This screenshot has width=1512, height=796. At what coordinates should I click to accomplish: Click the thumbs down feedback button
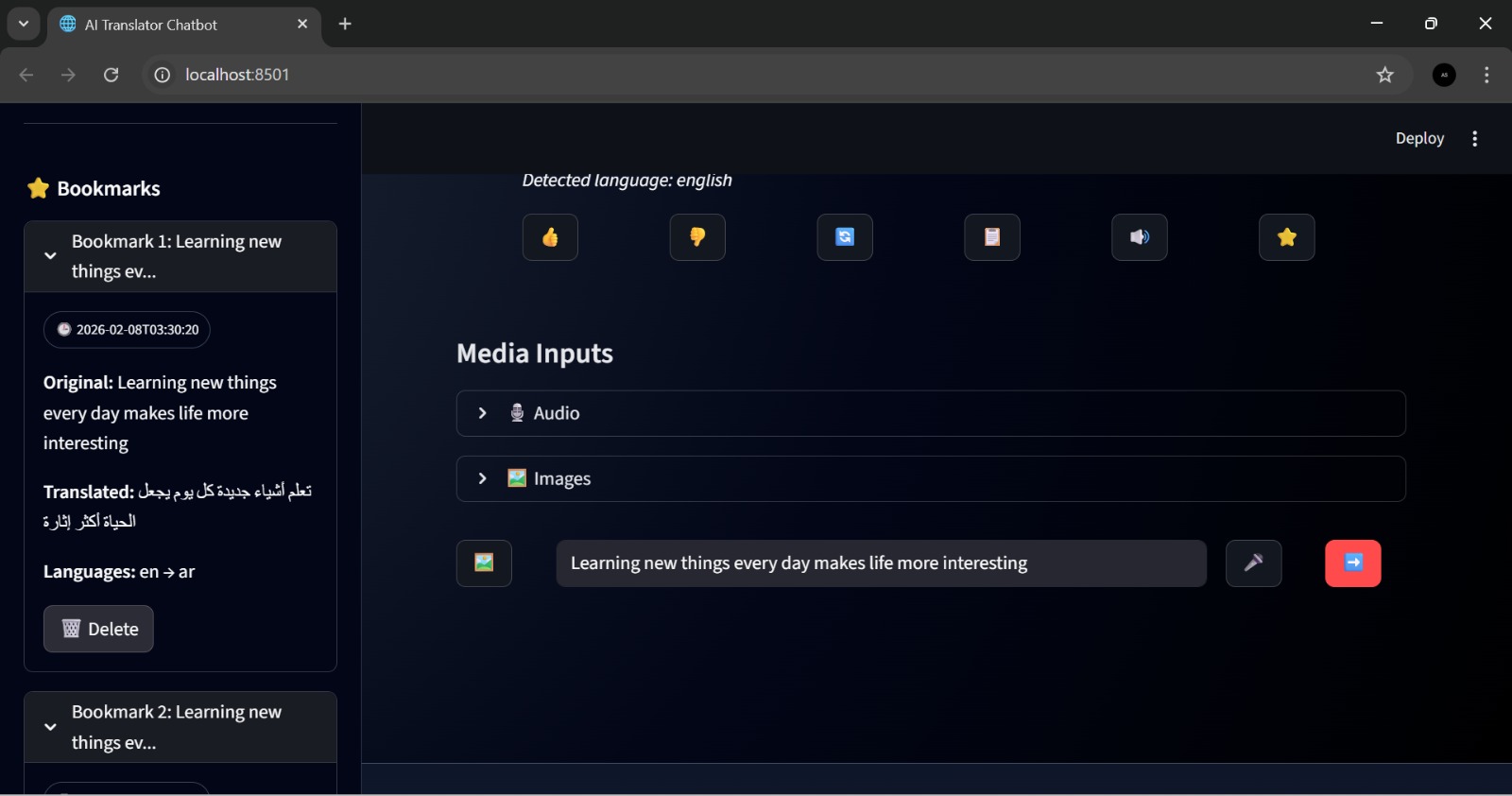click(697, 237)
